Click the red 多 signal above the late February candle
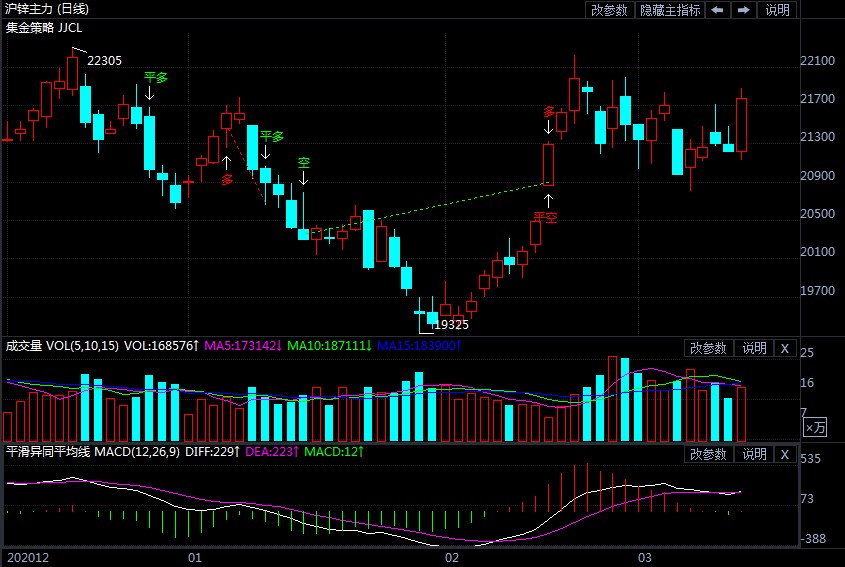 (x=549, y=112)
